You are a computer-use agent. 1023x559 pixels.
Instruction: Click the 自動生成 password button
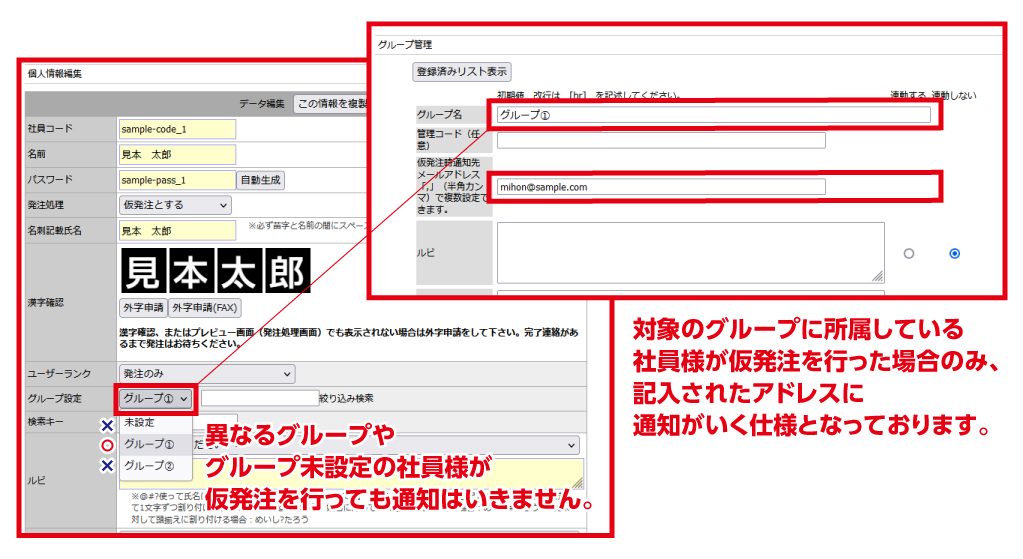point(260,180)
